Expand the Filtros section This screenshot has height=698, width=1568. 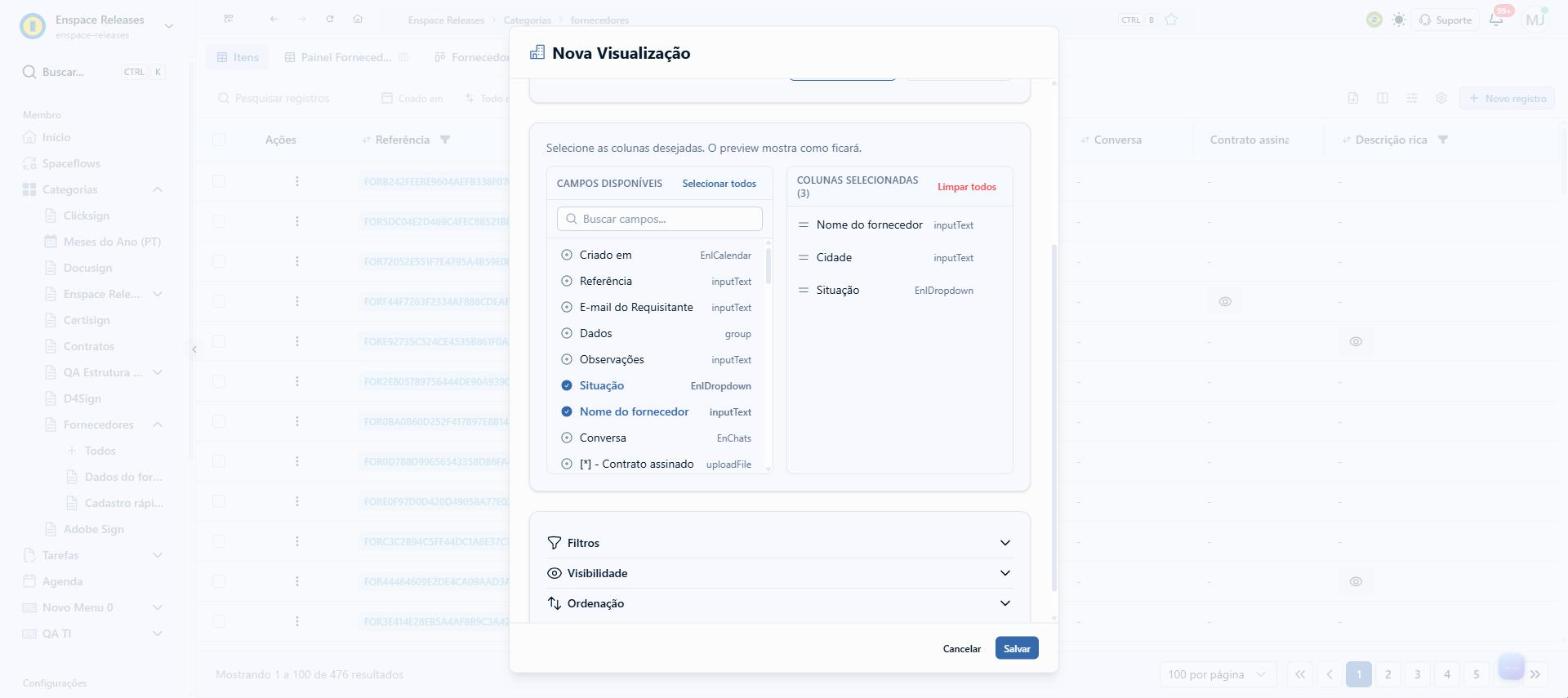tap(780, 543)
